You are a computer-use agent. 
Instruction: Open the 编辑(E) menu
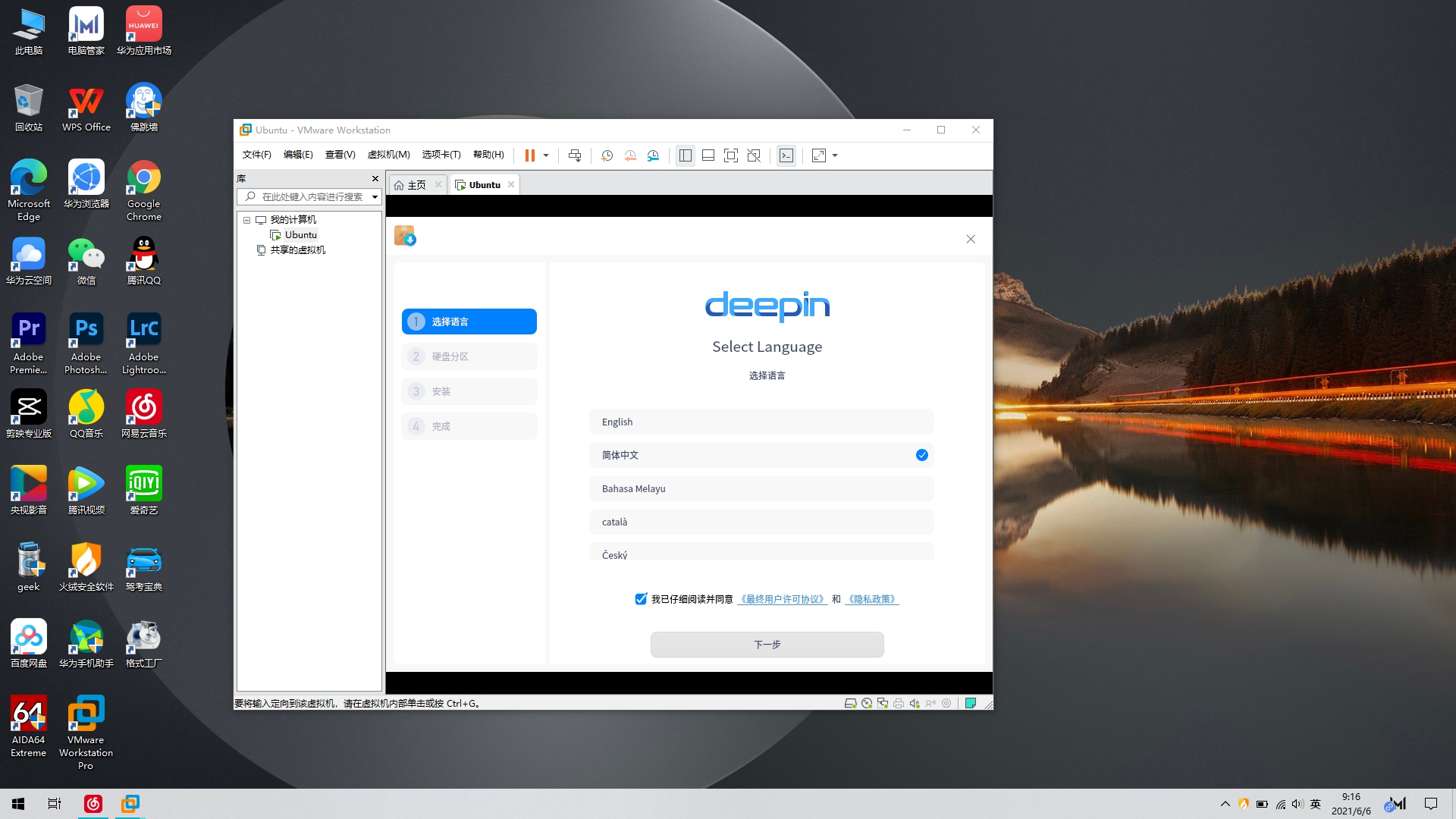(298, 155)
